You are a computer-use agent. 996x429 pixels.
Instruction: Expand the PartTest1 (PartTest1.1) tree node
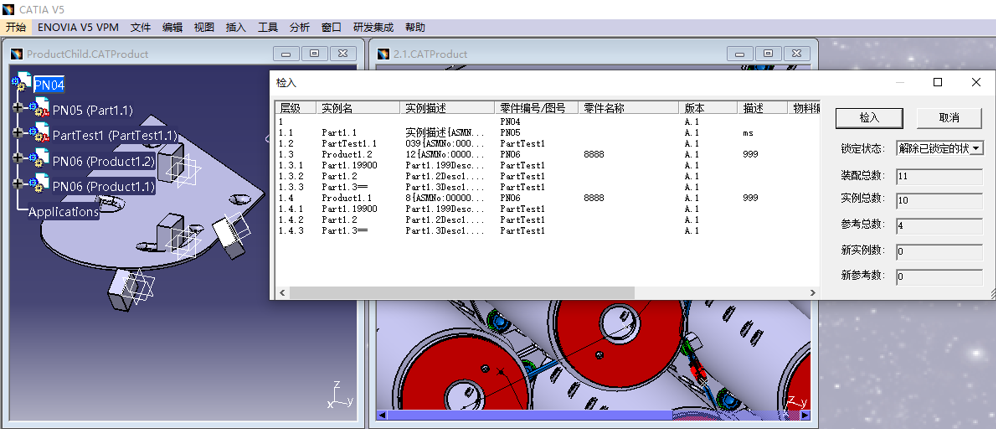click(19, 133)
